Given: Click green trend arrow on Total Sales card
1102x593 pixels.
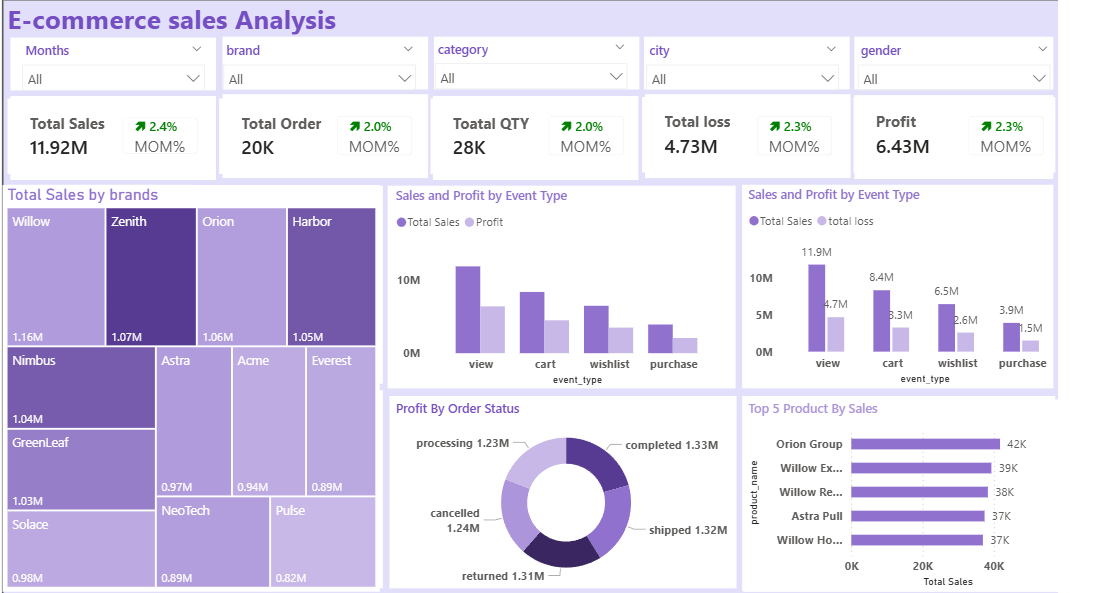Looking at the screenshot, I should pos(141,127).
